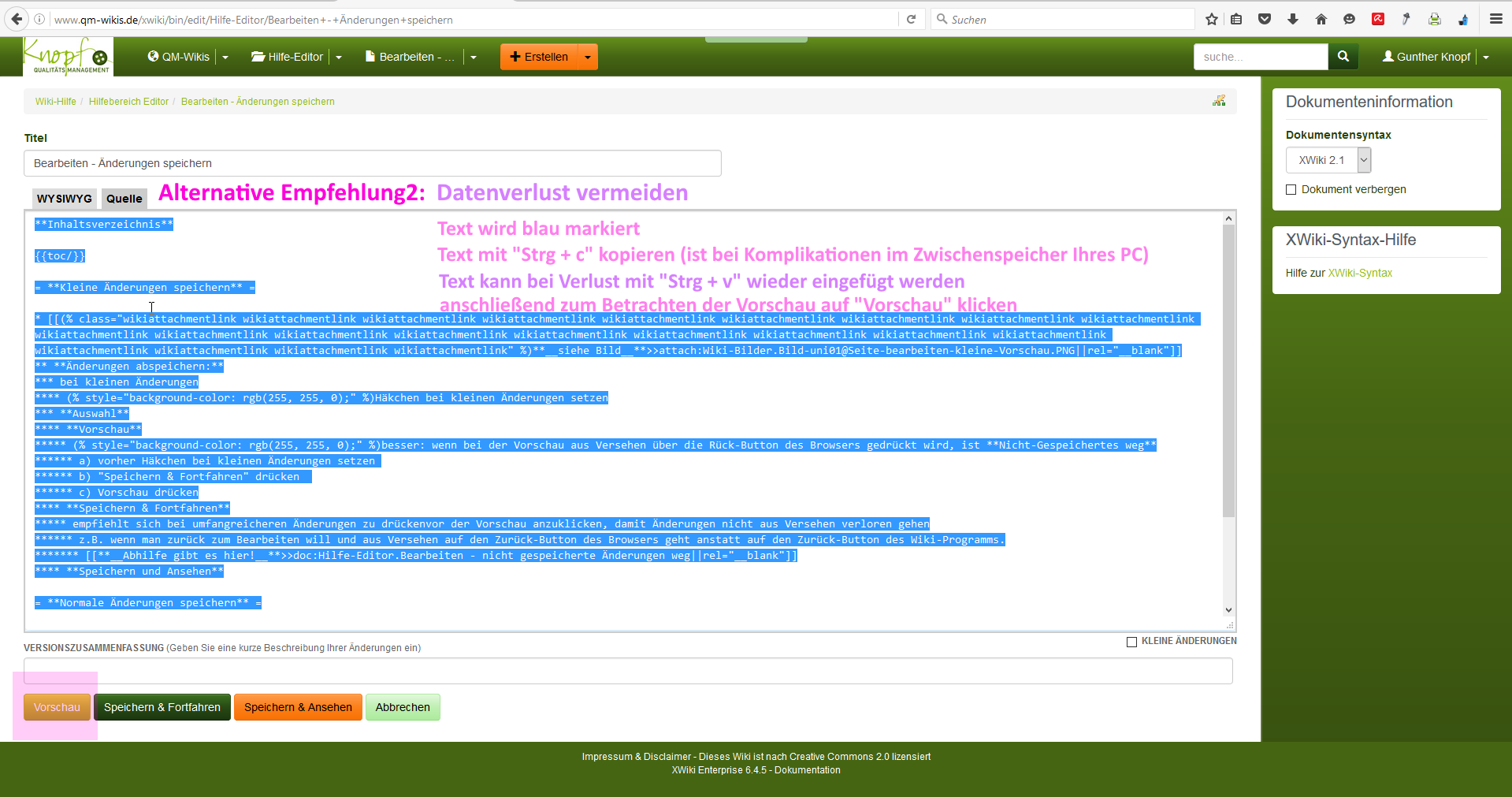Image resolution: width=1512 pixels, height=797 pixels.
Task: Click the breadcrumb hierarchy edit icon
Action: point(1219,101)
